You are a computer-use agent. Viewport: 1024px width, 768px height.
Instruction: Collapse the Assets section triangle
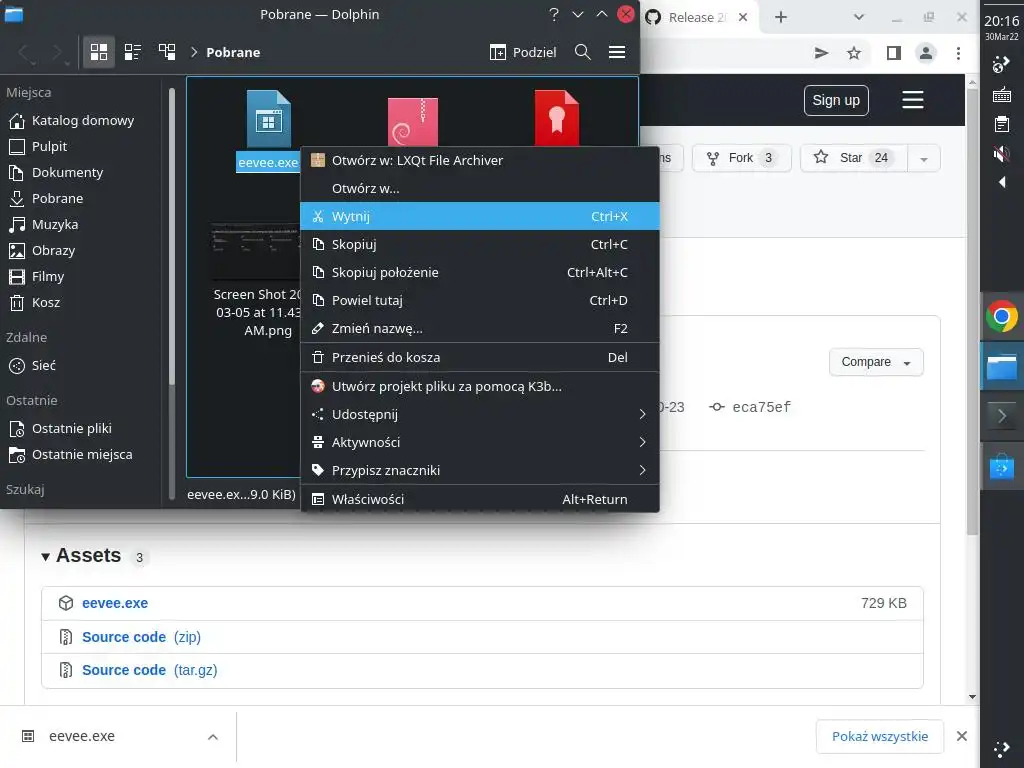pyautogui.click(x=45, y=556)
